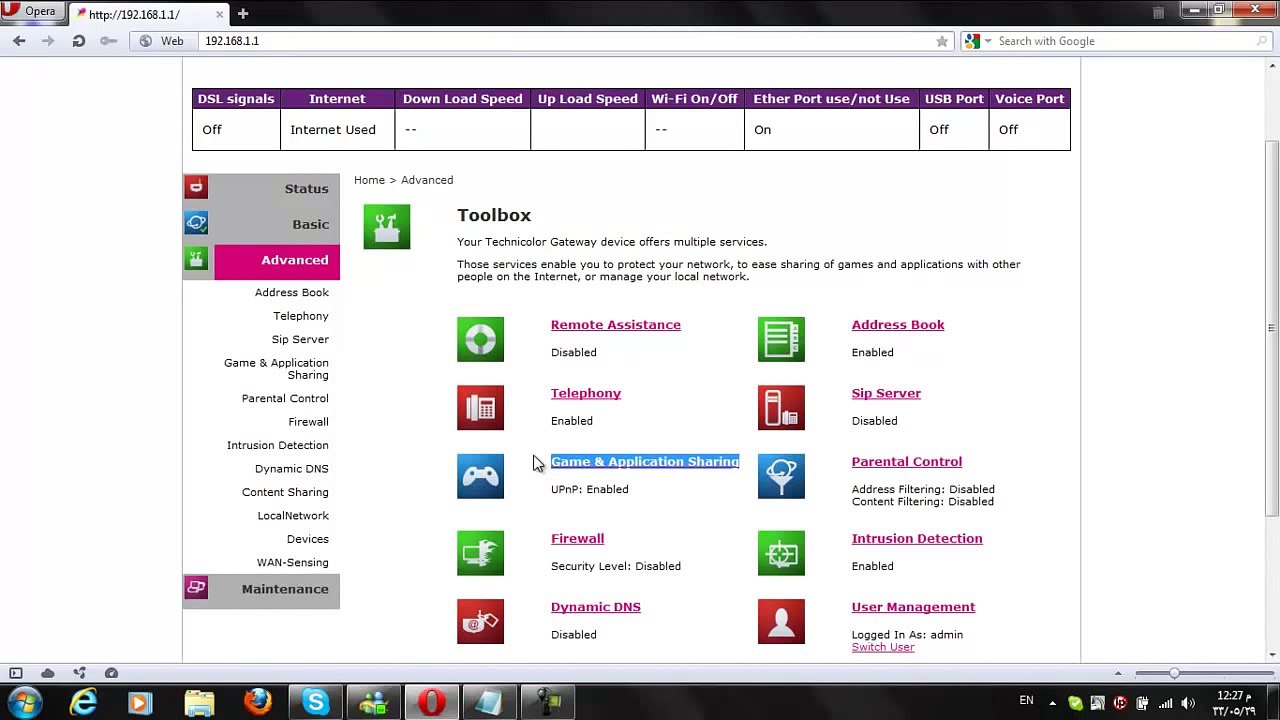Open the search engine dropdown arrow

point(988,41)
